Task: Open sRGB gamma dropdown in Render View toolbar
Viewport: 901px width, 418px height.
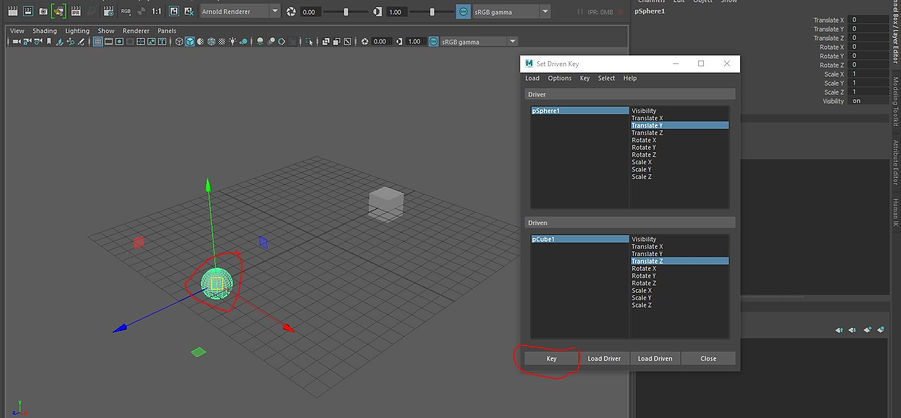Action: 511,11
